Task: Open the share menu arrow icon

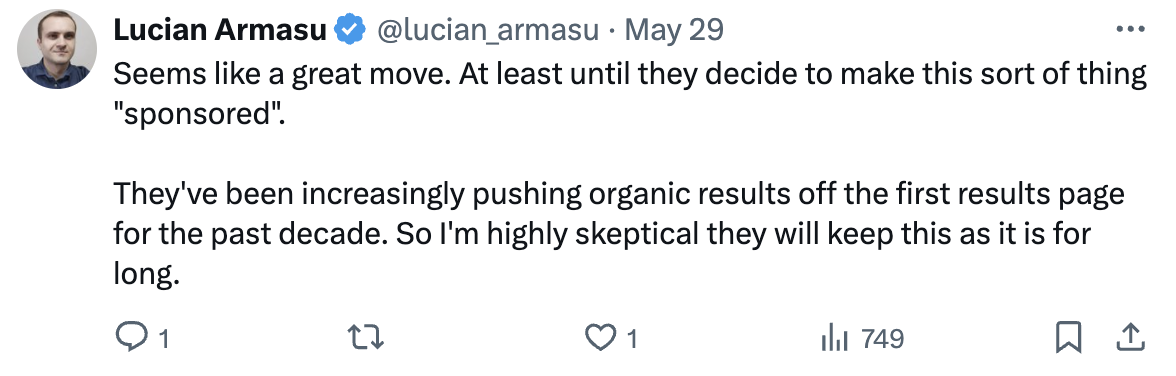Action: (1130, 338)
